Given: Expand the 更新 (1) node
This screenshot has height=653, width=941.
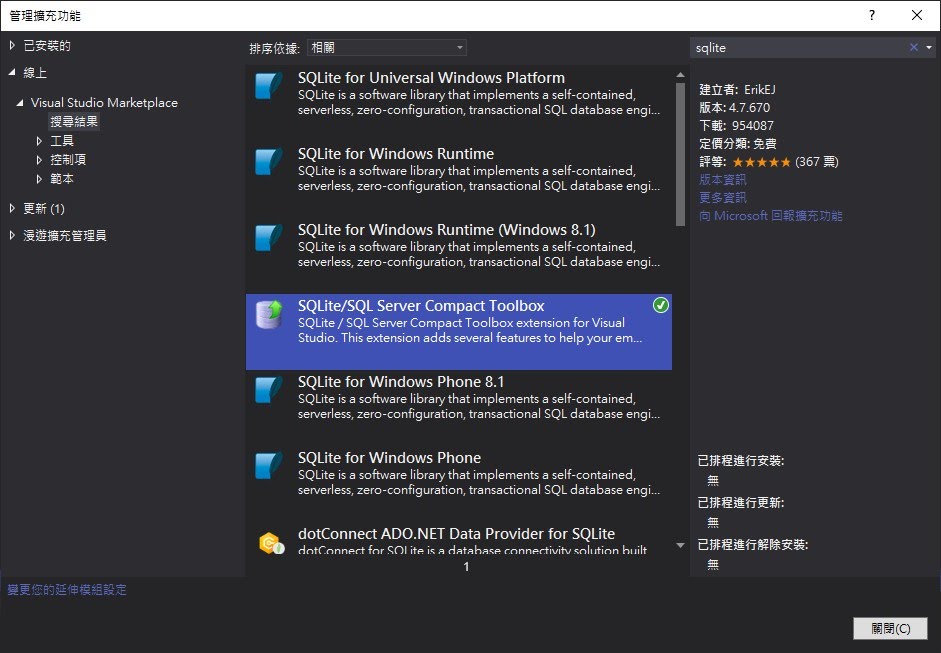Looking at the screenshot, I should (x=12, y=208).
